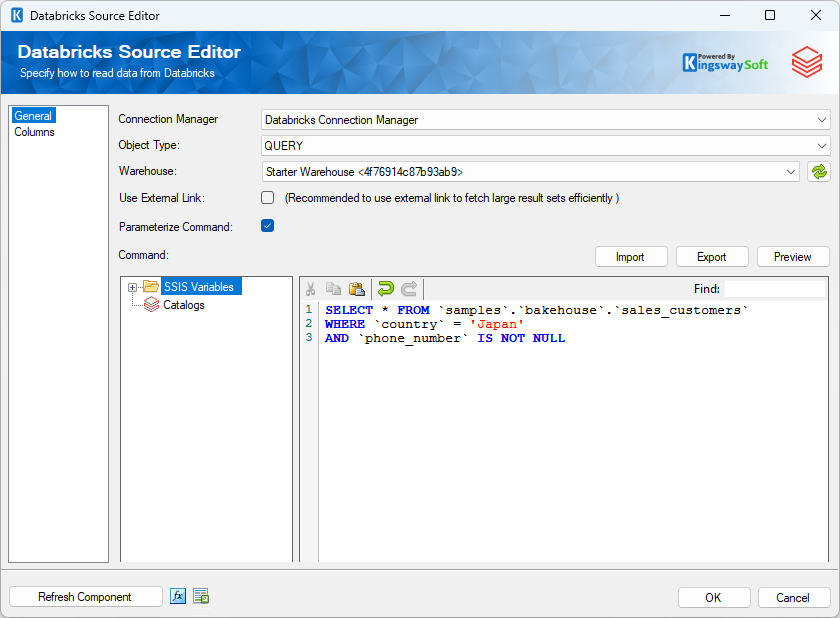This screenshot has height=618, width=840.
Task: Click the Preview button
Action: pos(792,257)
